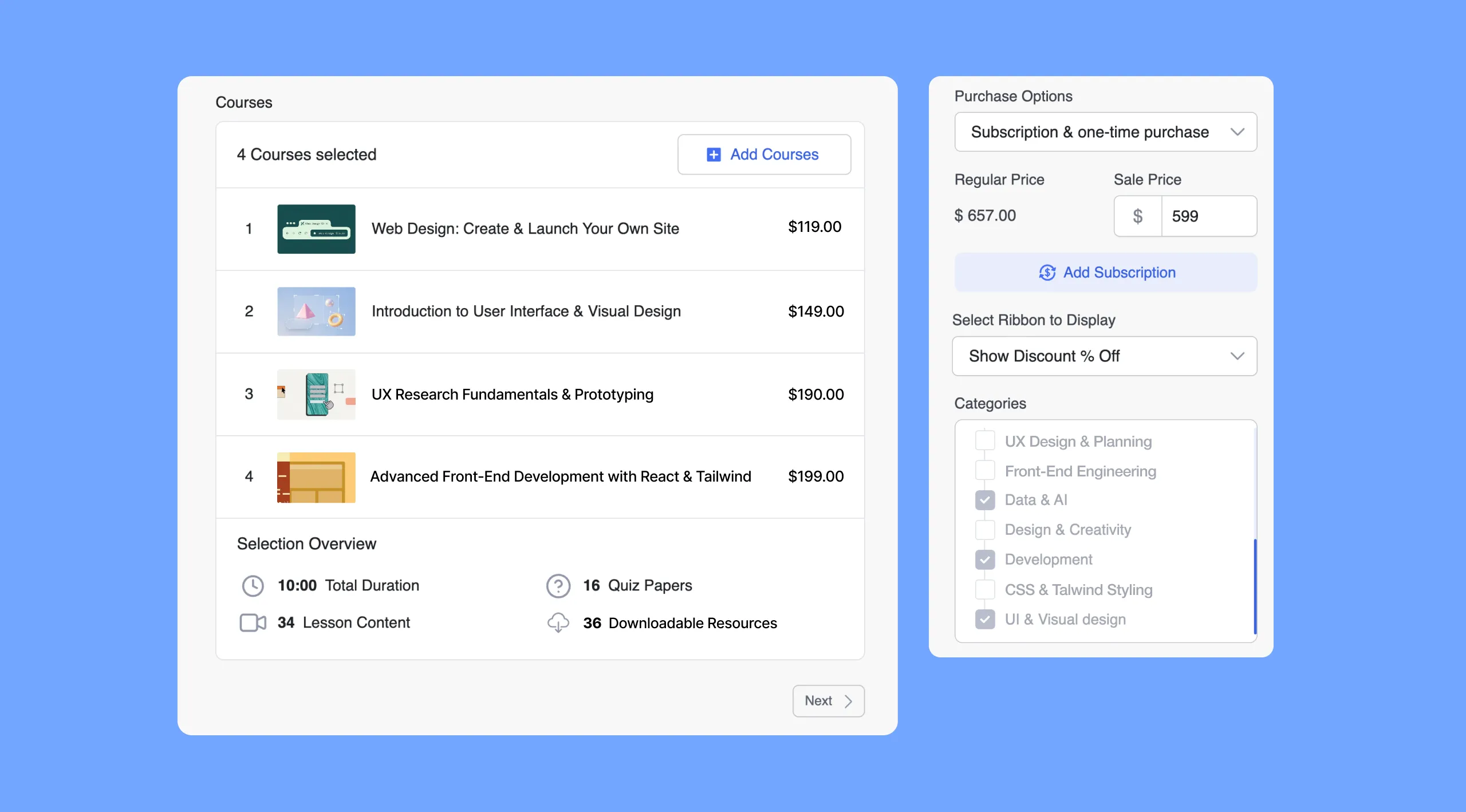Click the $ 657.00 regular price value

(x=985, y=215)
